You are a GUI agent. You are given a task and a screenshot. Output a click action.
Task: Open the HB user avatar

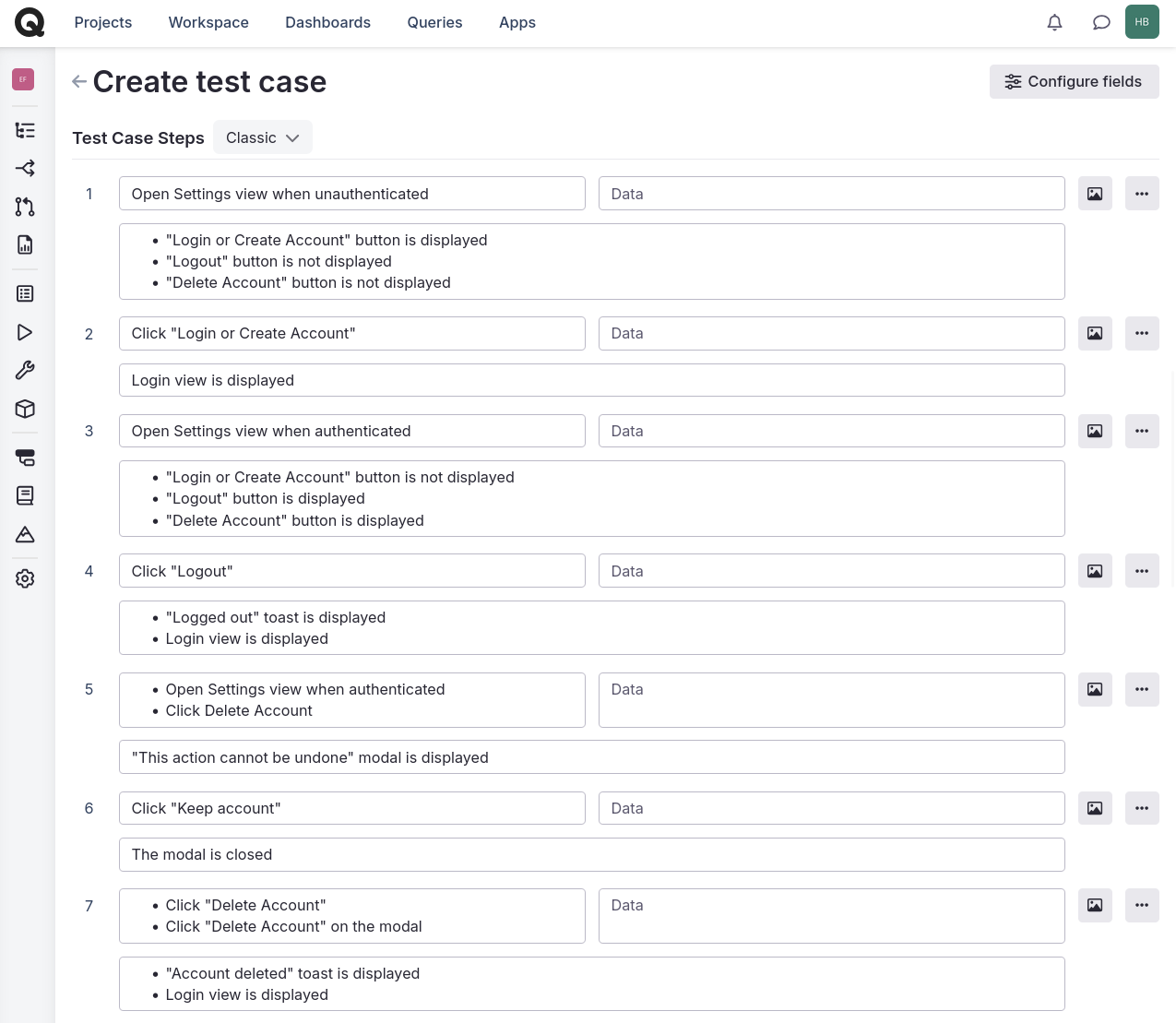point(1142,22)
